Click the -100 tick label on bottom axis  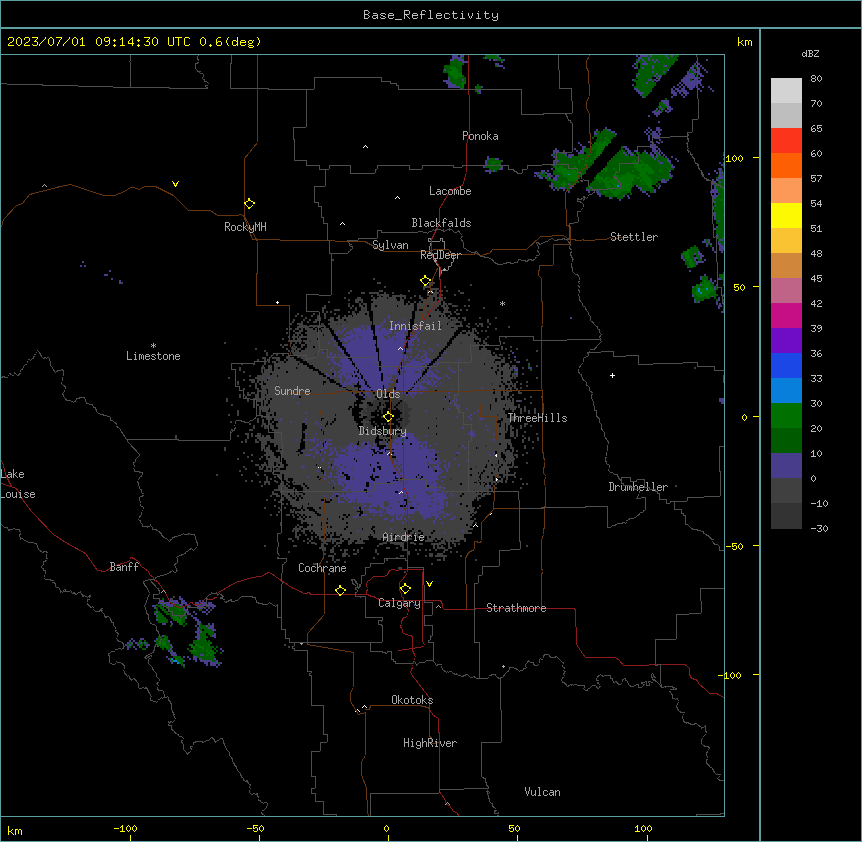(x=125, y=828)
